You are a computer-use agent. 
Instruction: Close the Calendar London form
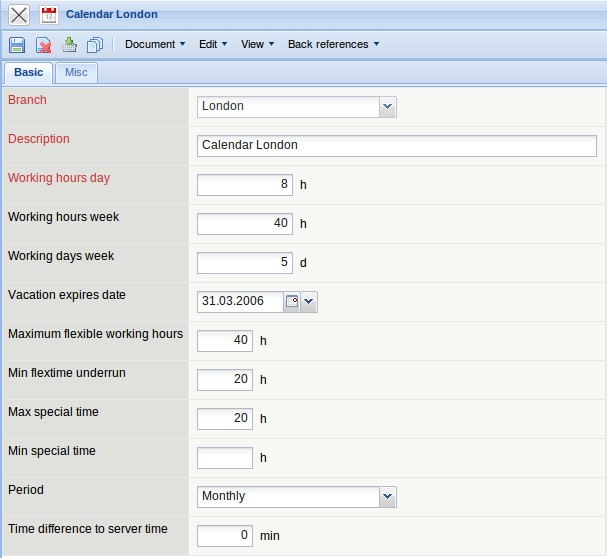[18, 15]
